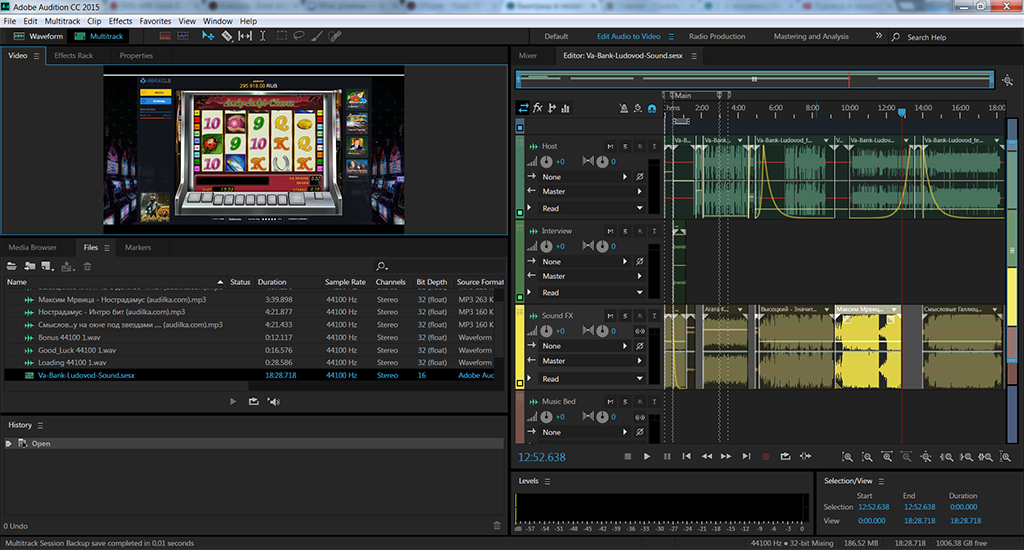Show the spectral pitch display icon
The height and width of the screenshot is (550, 1024).
[x=183, y=36]
